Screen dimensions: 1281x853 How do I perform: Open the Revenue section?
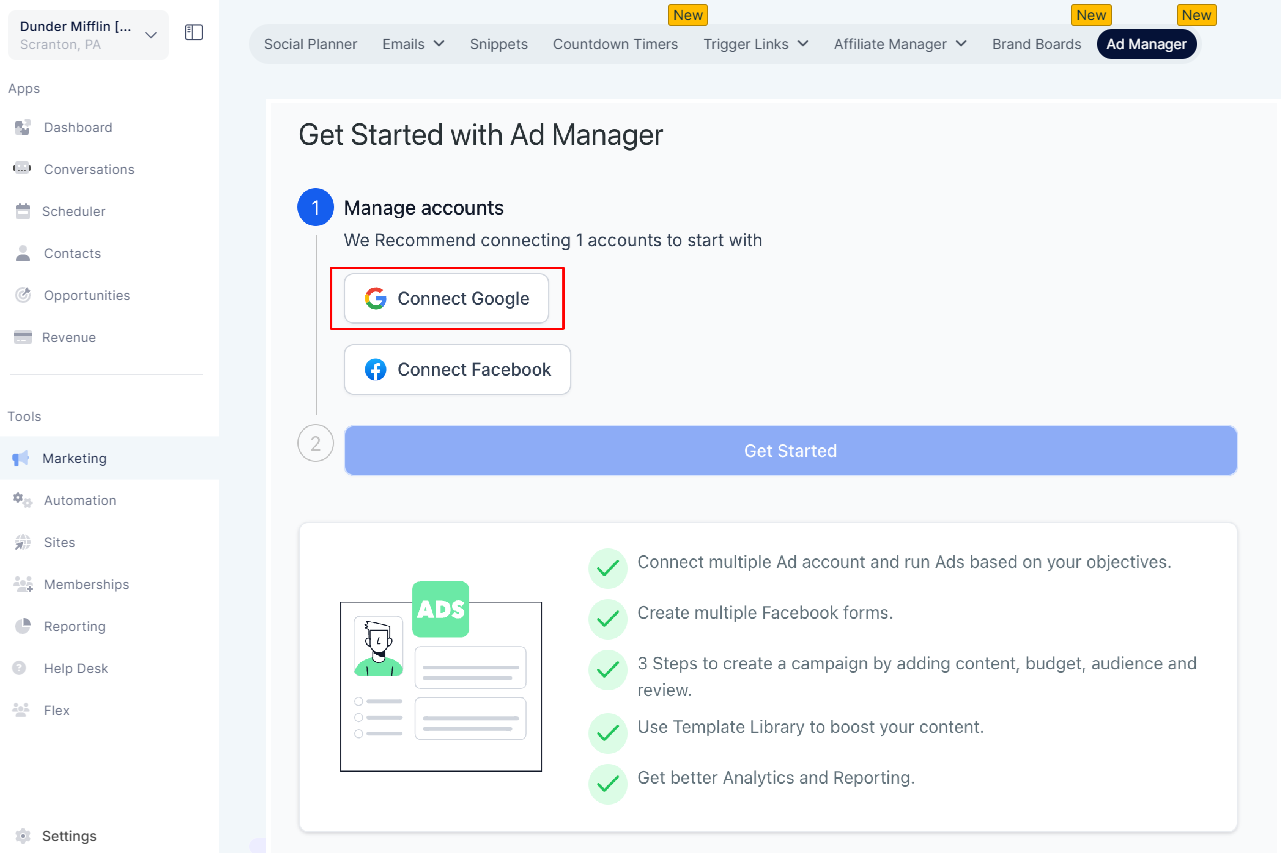coord(69,337)
